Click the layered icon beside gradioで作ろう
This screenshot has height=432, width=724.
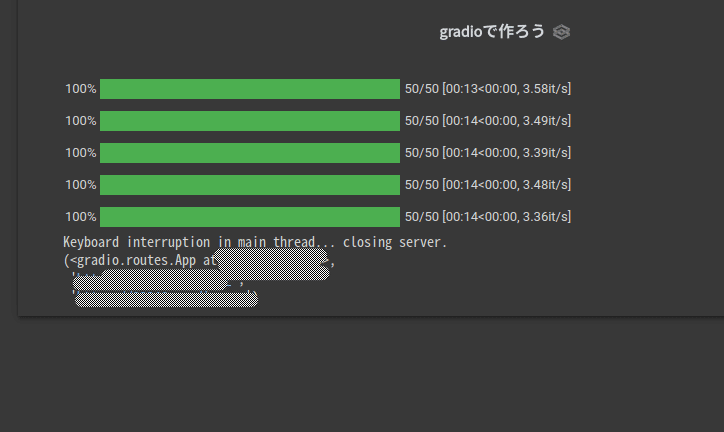[x=561, y=32]
